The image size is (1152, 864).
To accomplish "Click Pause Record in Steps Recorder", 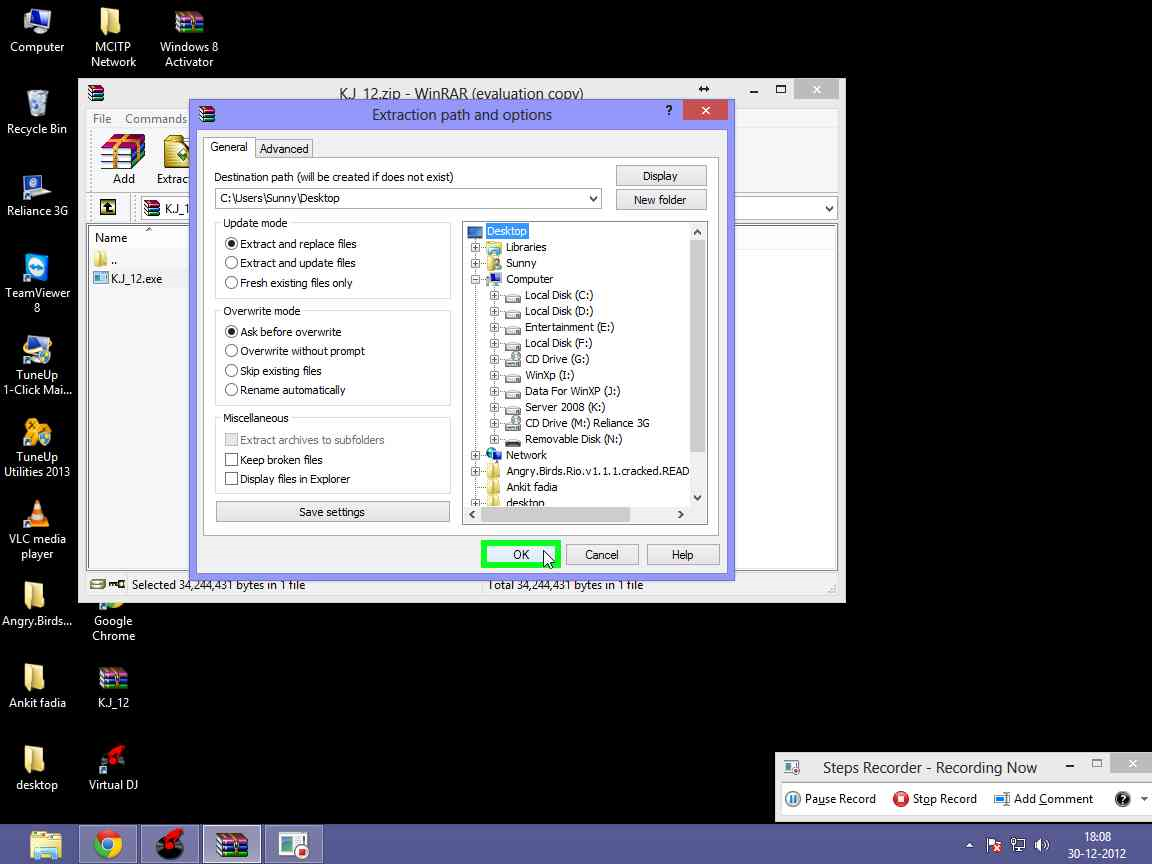I will [x=831, y=799].
